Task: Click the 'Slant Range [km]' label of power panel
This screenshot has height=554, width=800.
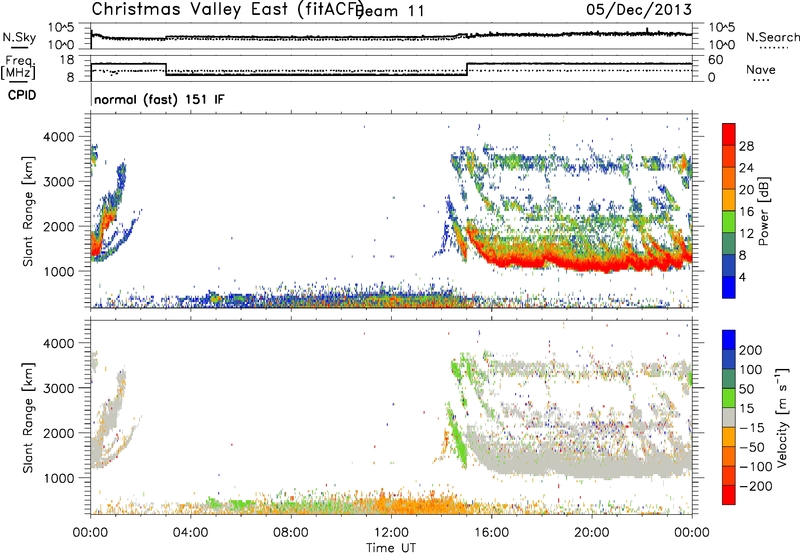Action: coord(28,211)
